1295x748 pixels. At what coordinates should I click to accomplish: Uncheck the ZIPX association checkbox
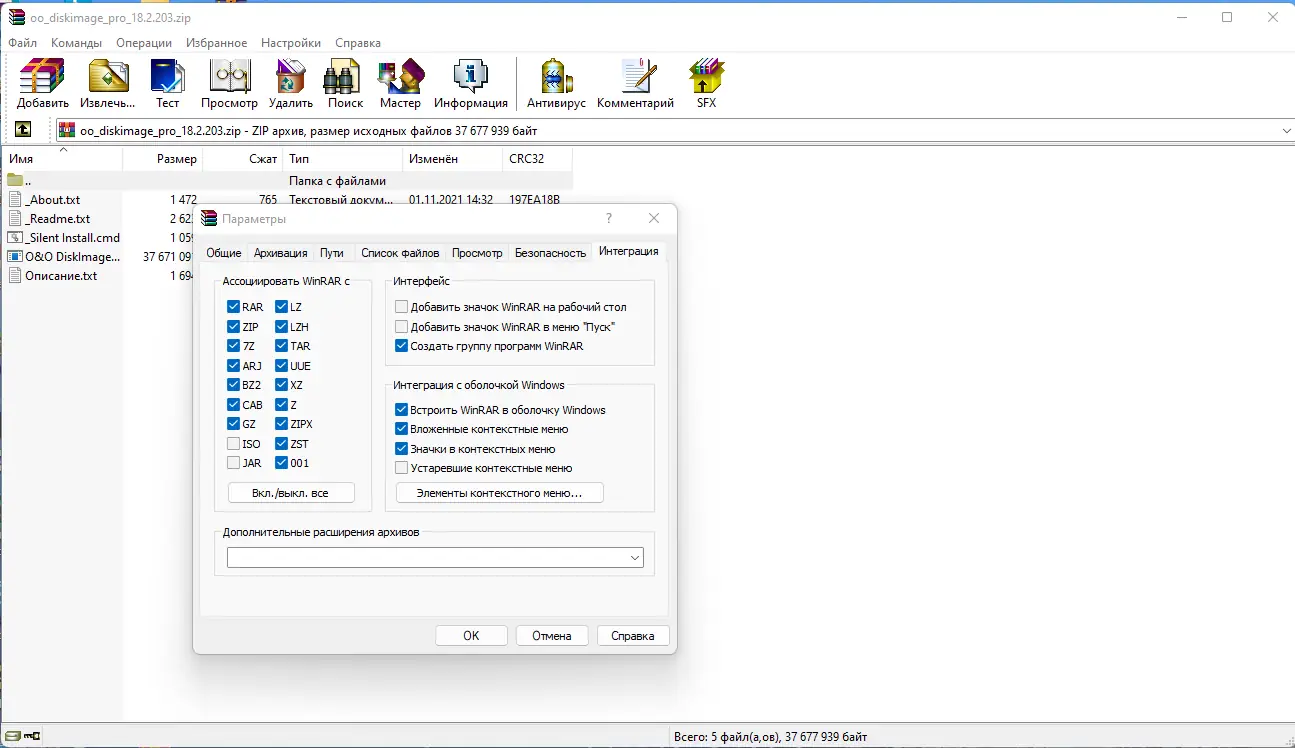pyautogui.click(x=282, y=424)
